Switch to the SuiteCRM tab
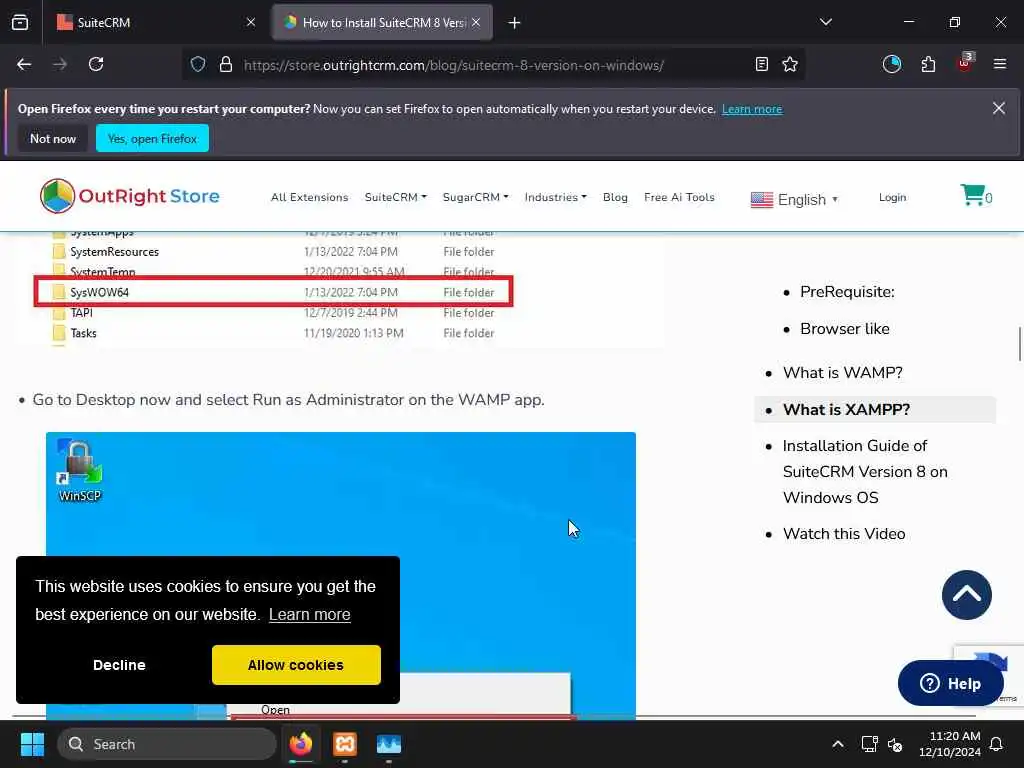1024x768 pixels. point(157,22)
